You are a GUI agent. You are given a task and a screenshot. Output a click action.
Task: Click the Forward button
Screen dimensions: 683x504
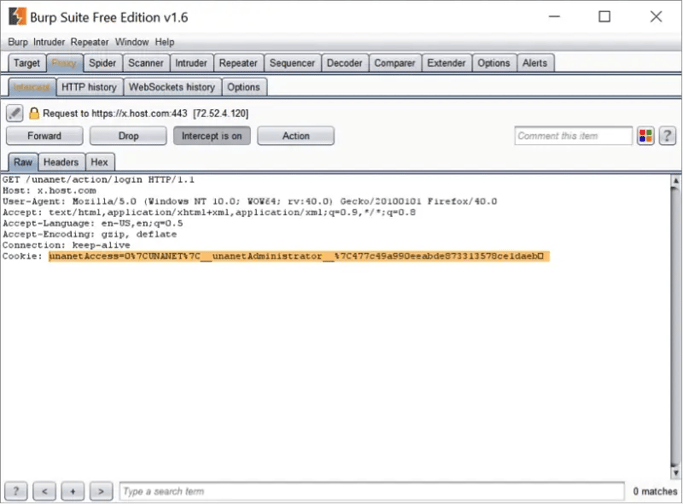pyautogui.click(x=44, y=136)
